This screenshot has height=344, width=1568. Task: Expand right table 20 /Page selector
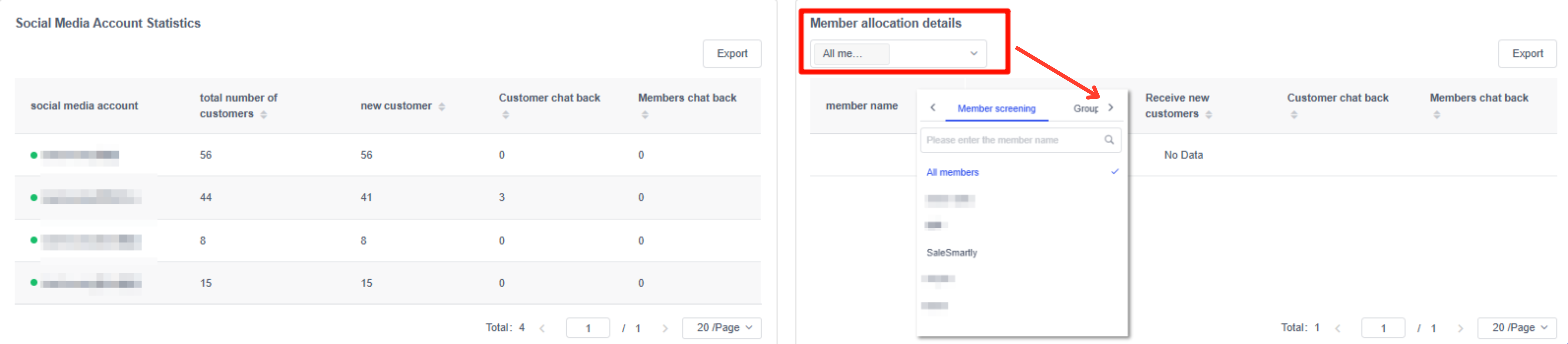(x=1518, y=328)
